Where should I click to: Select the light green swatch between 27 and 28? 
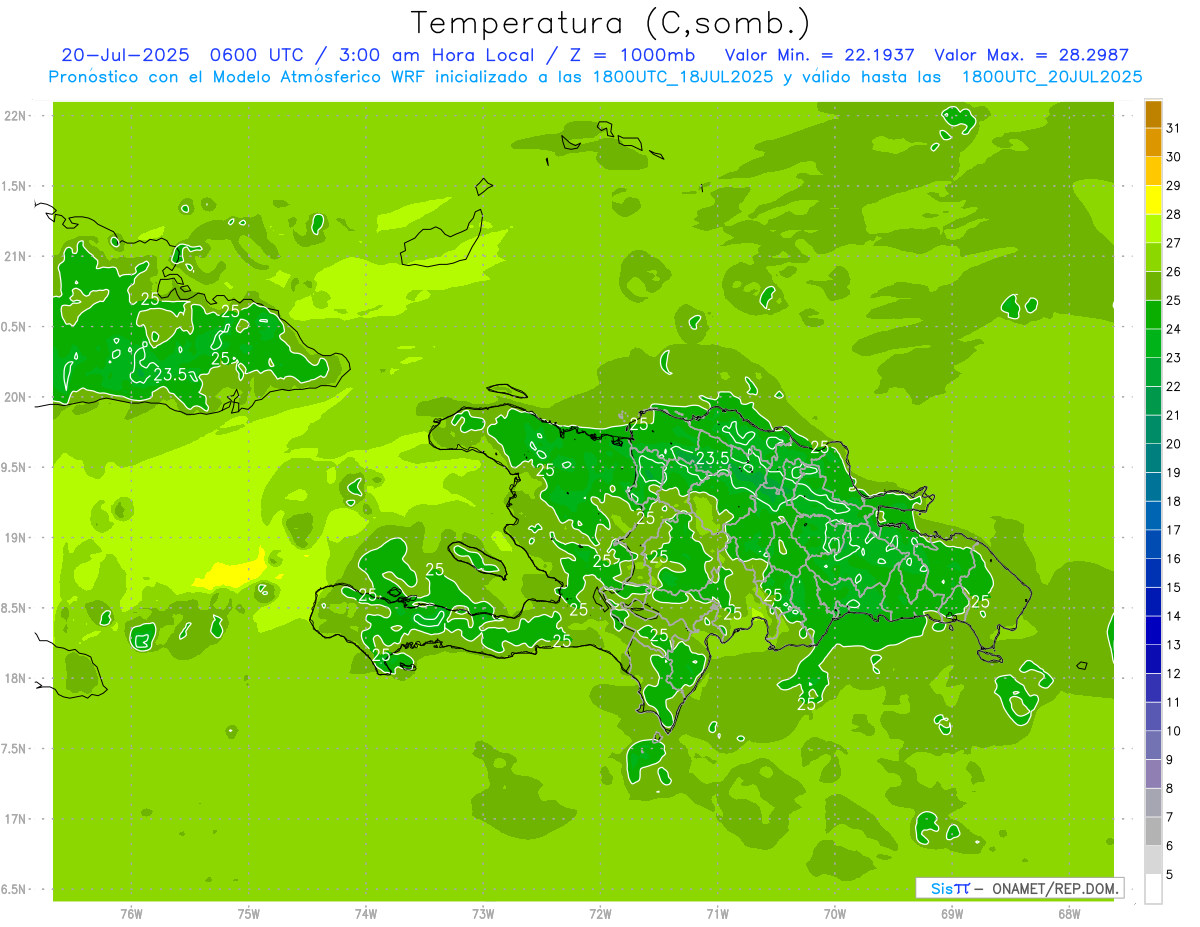click(1153, 229)
